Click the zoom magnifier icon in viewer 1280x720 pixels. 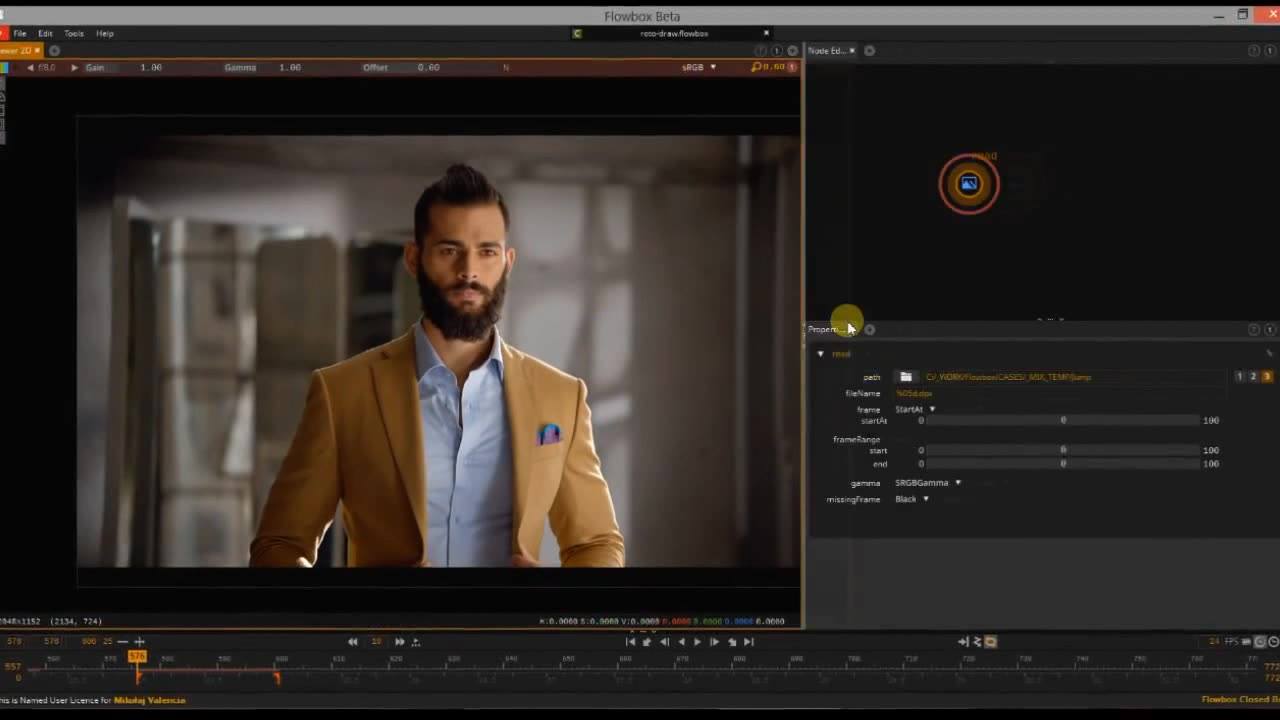point(756,67)
